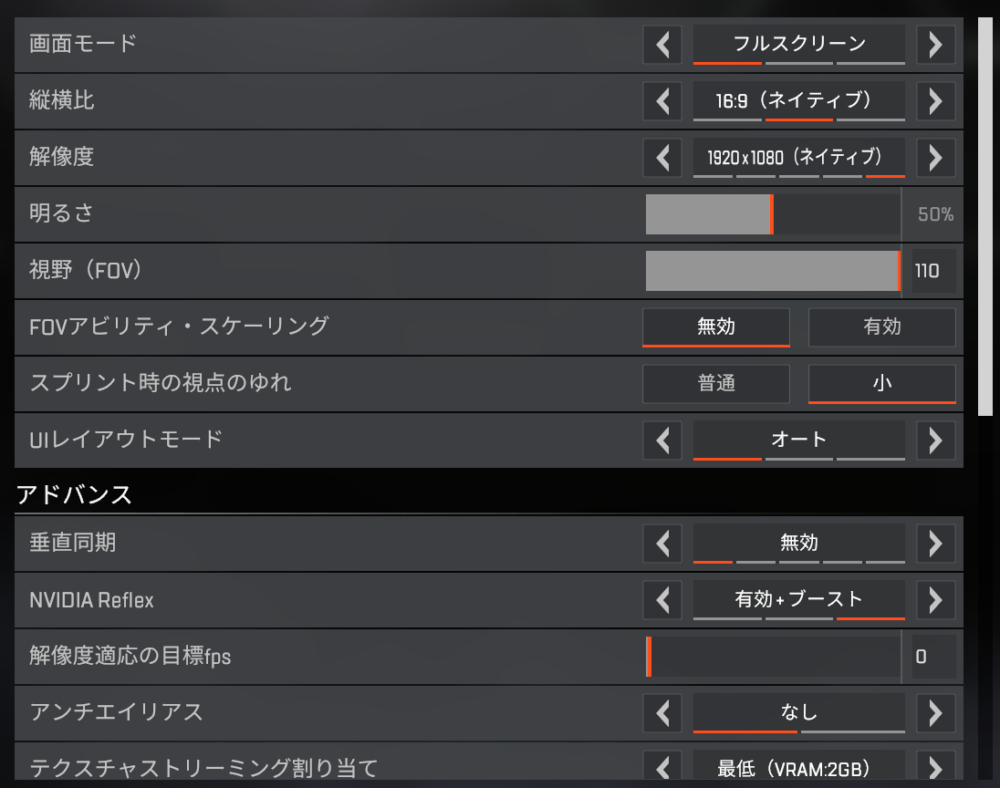Click the left arrow for 解像度
Screen dimensions: 1000x788
point(662,157)
